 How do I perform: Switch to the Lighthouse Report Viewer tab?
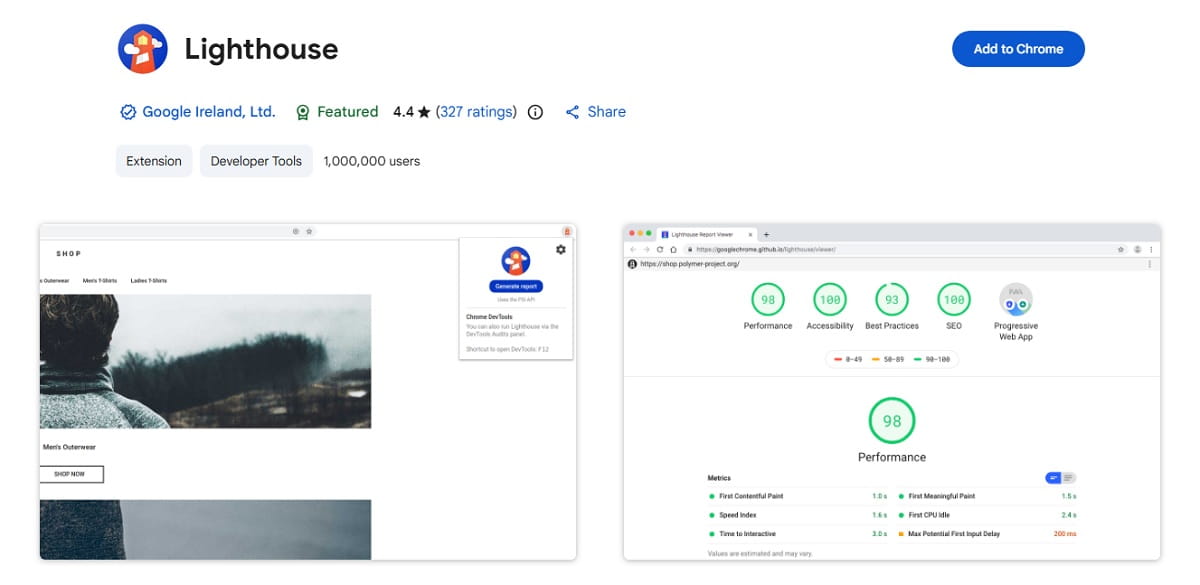tap(700, 231)
